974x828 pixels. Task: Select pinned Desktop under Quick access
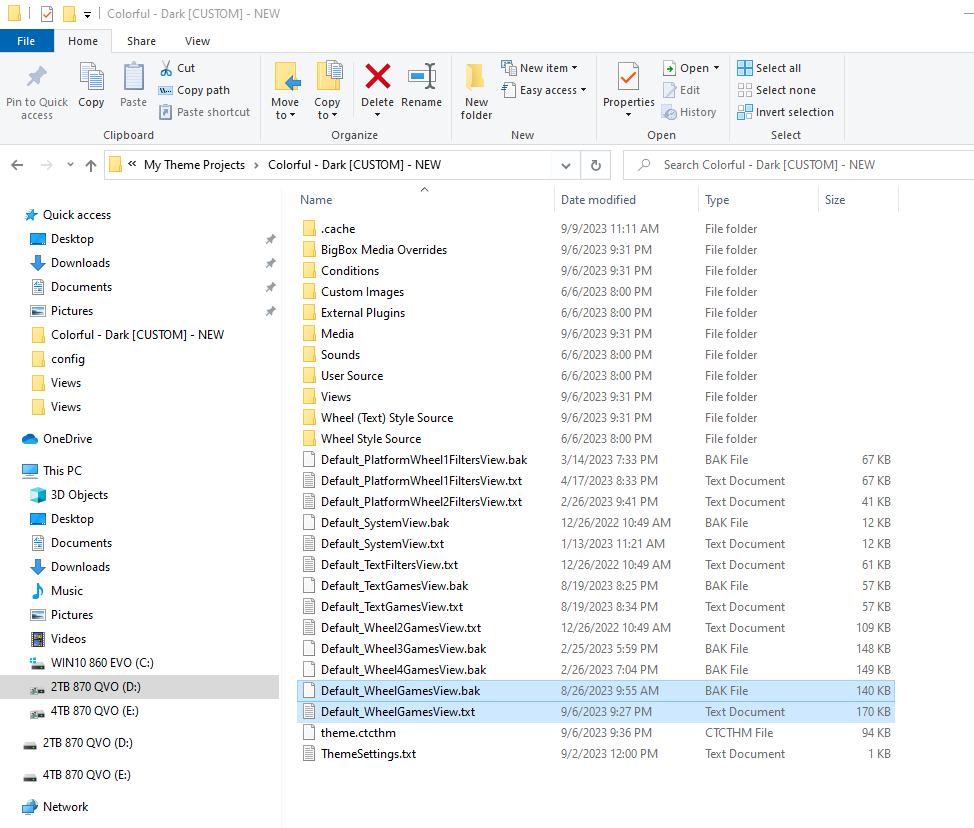[x=72, y=239]
